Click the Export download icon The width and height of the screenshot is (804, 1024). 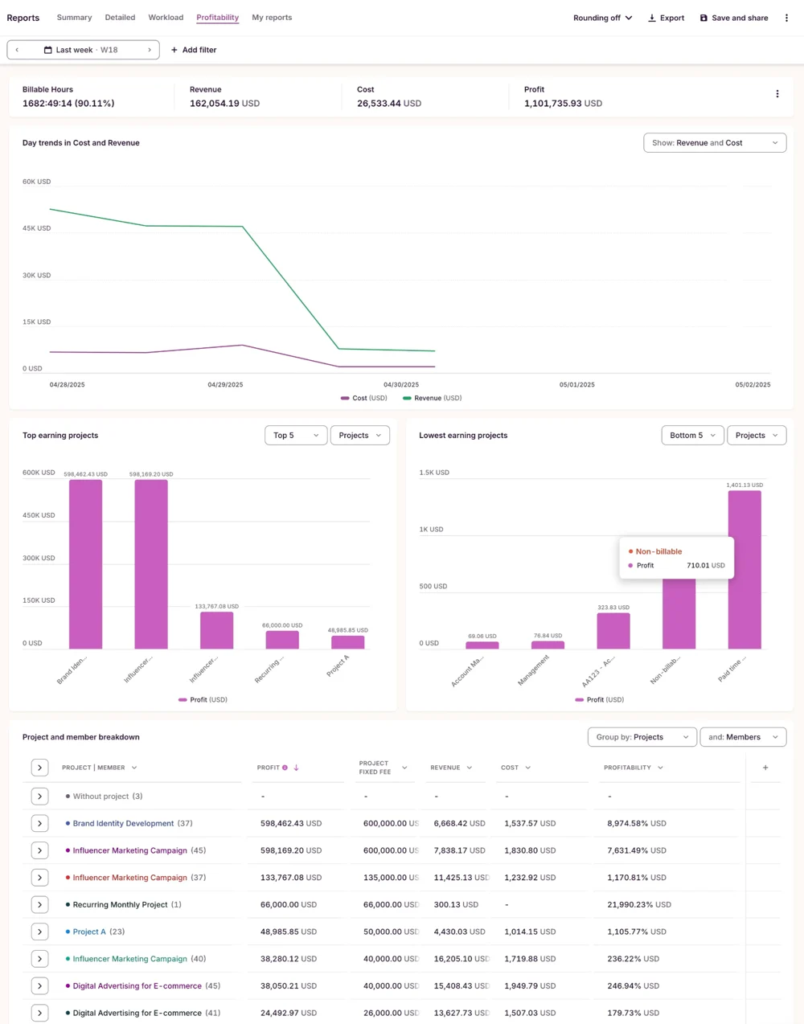click(652, 18)
